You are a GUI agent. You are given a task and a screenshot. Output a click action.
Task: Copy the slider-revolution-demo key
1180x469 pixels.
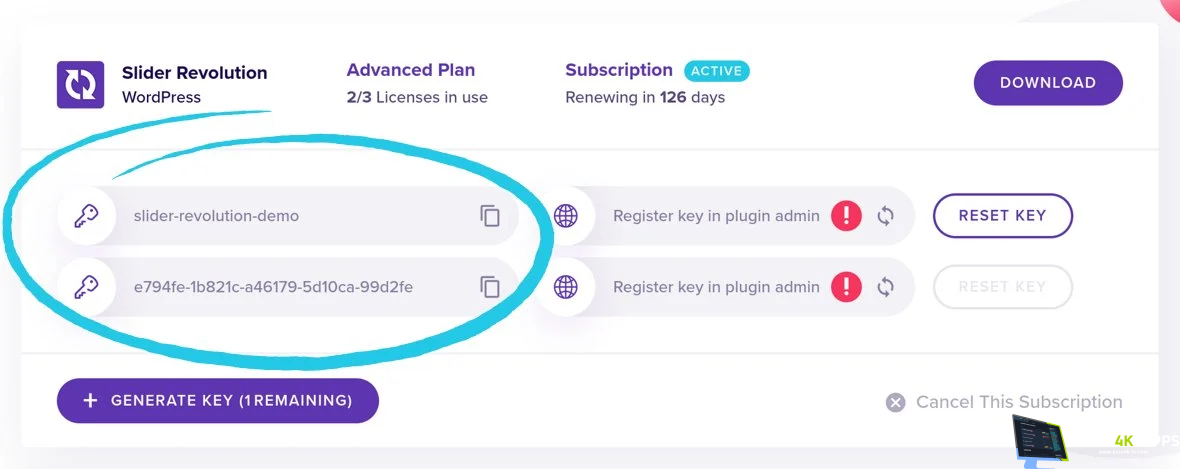[490, 216]
